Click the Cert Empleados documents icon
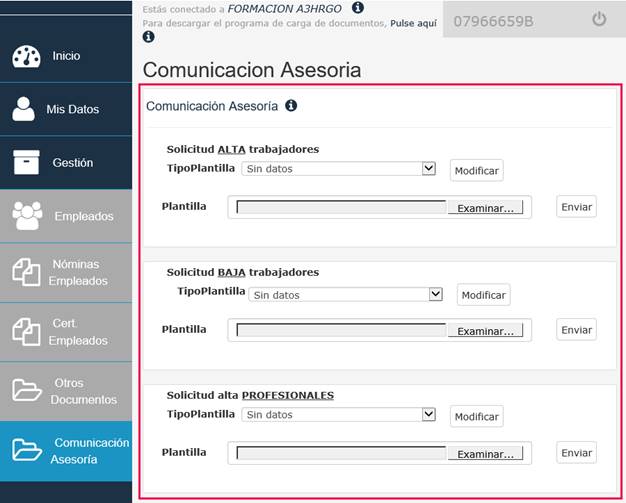 26,332
